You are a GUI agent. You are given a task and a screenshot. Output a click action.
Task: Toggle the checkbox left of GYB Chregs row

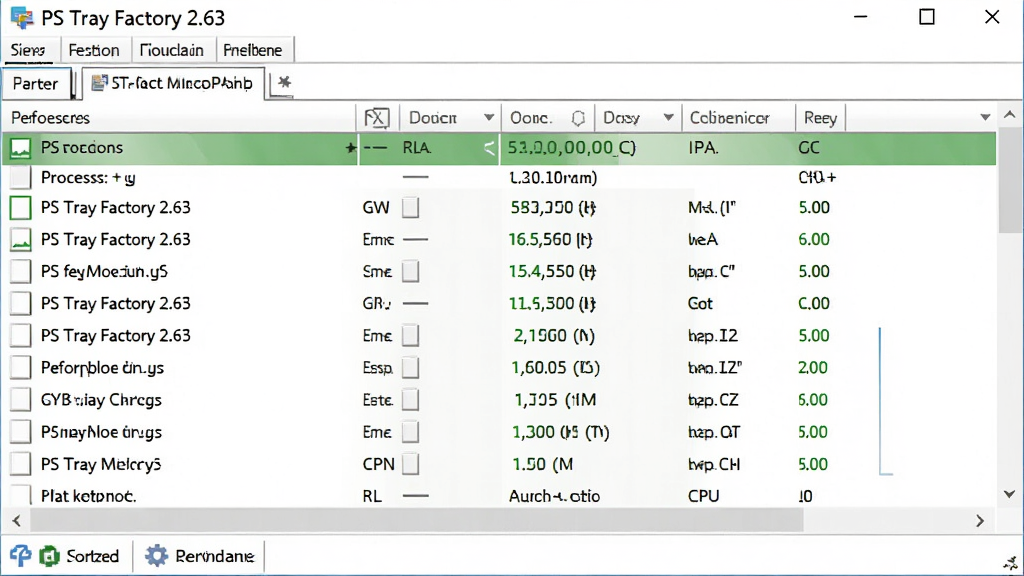20,400
